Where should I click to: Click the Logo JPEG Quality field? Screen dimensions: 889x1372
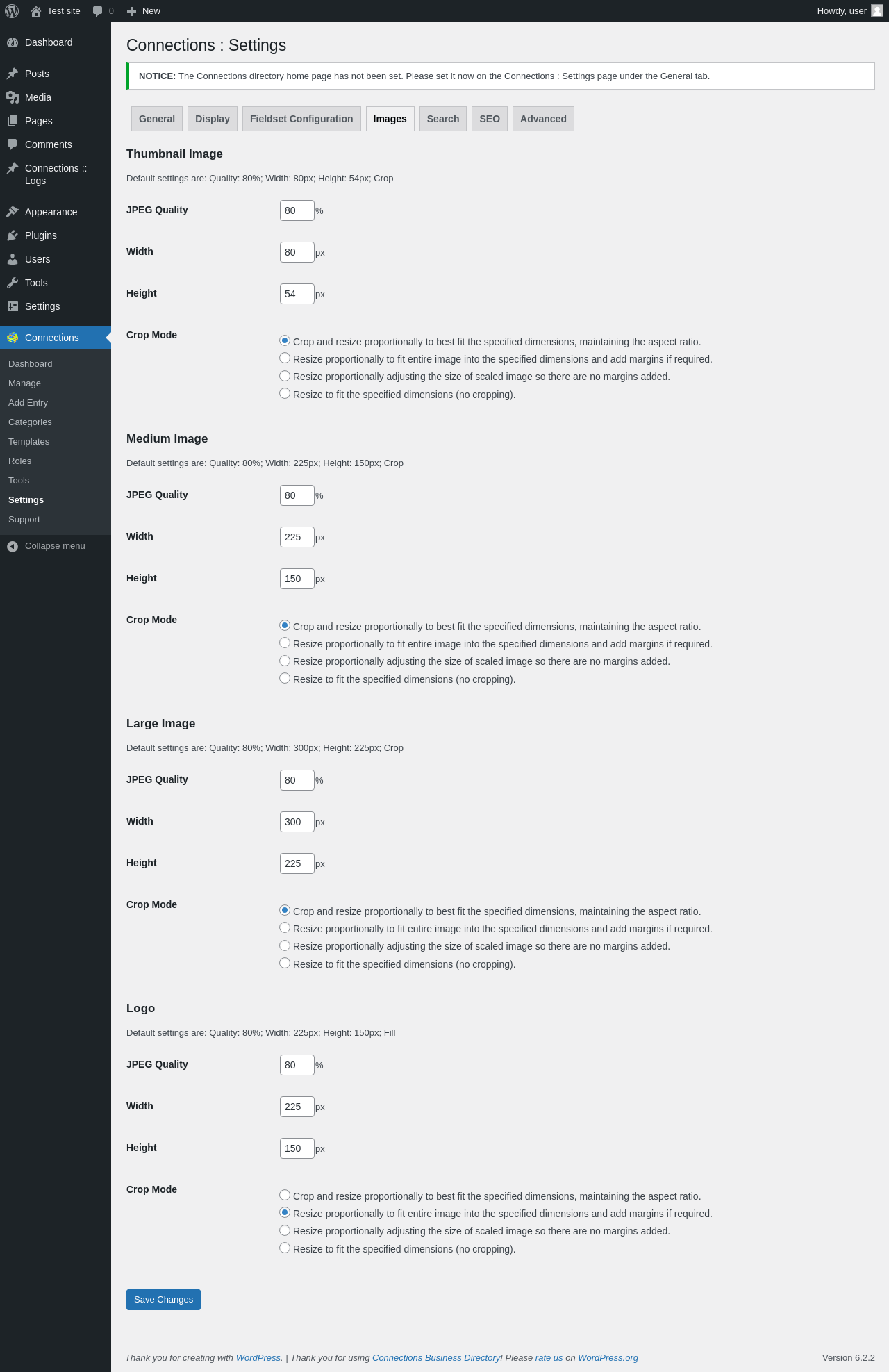pos(297,1065)
